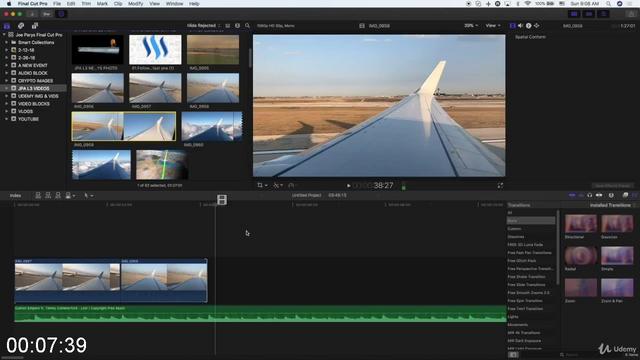
Task: Open the Hide Rejected filter dropdown
Action: [x=203, y=26]
